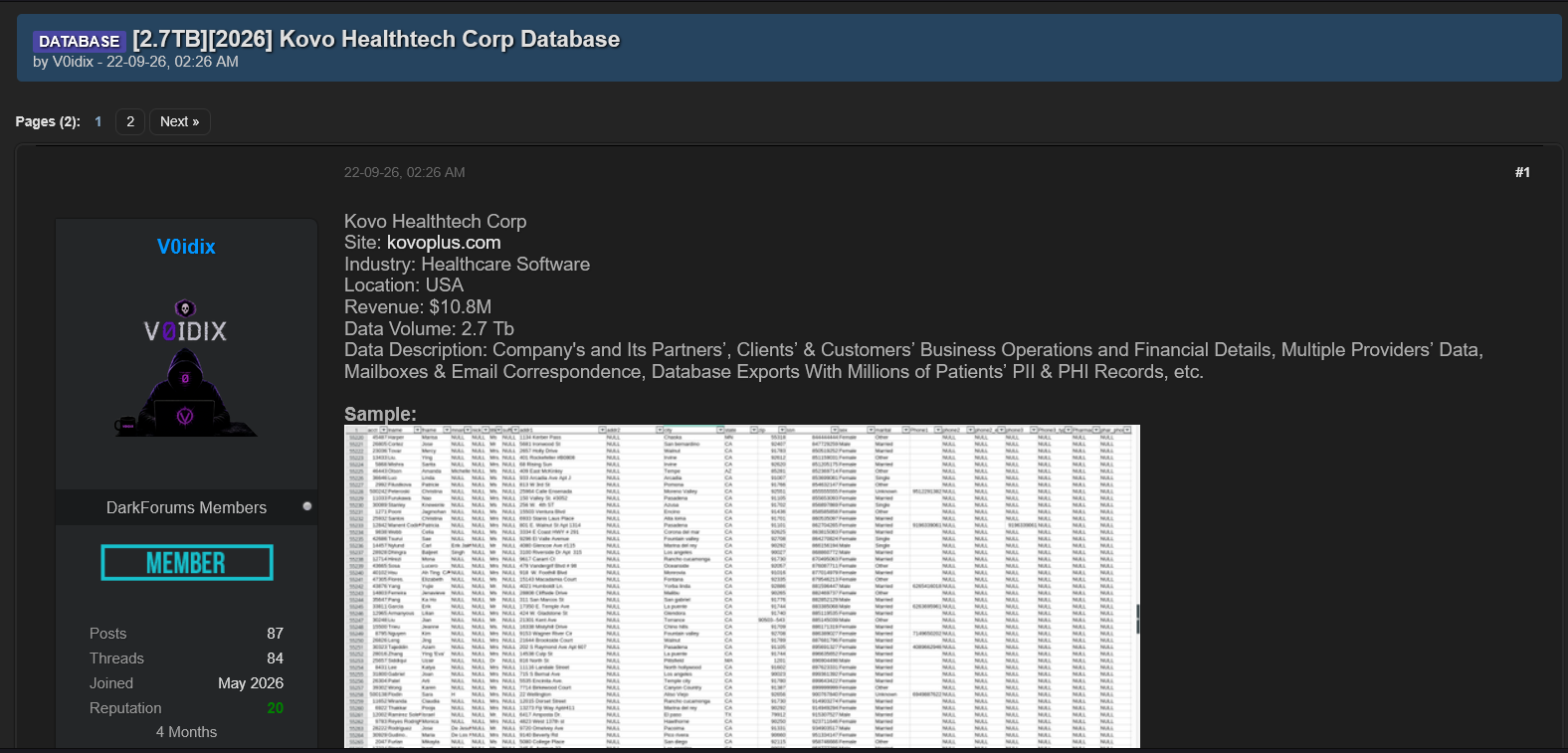Image resolution: width=1568 pixels, height=753 pixels.
Task: Go to page 2 of the thread
Action: coord(130,121)
